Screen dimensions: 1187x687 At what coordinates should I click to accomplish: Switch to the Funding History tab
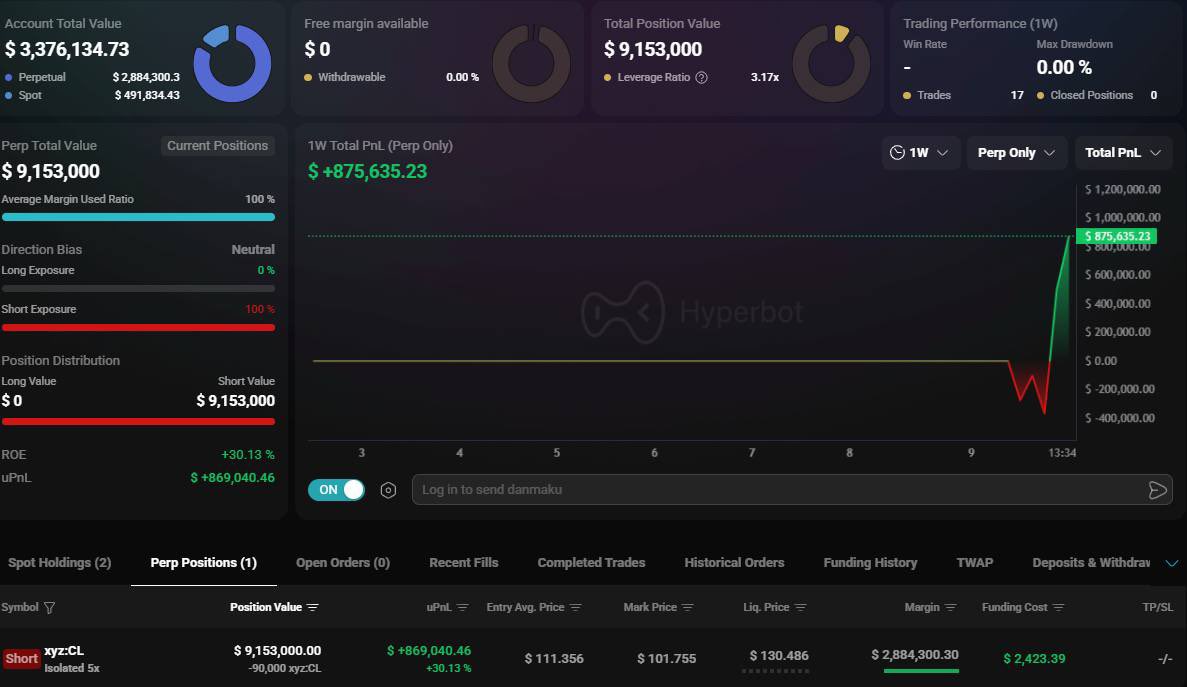[x=871, y=563]
